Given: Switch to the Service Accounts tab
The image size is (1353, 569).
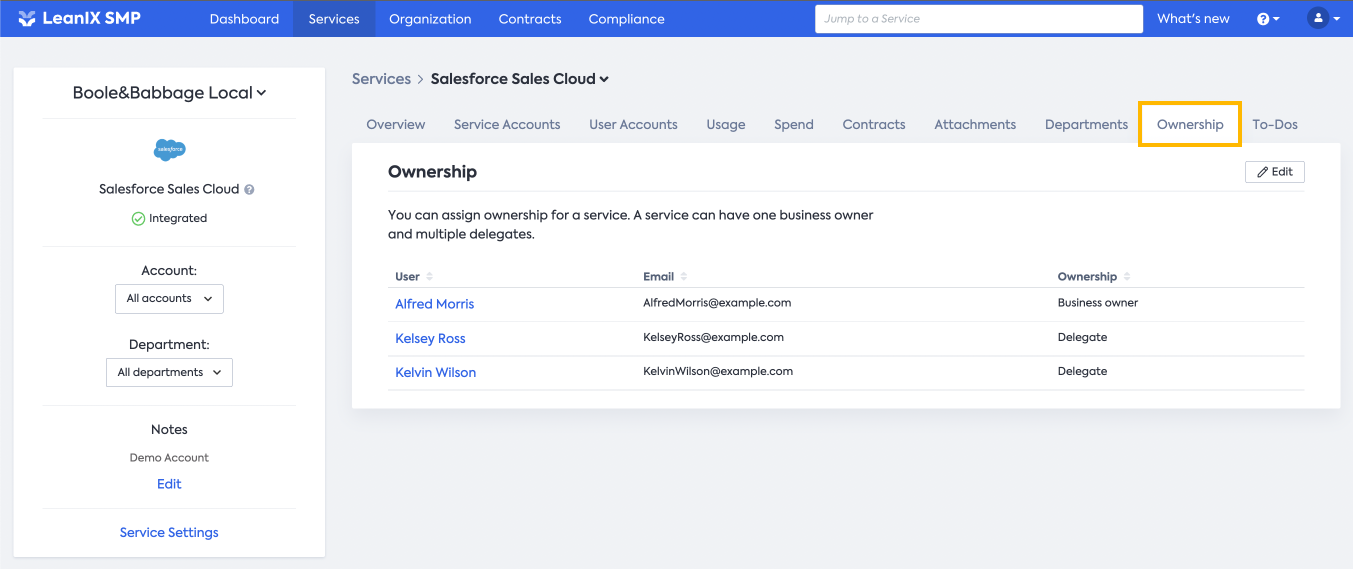Looking at the screenshot, I should 507,125.
